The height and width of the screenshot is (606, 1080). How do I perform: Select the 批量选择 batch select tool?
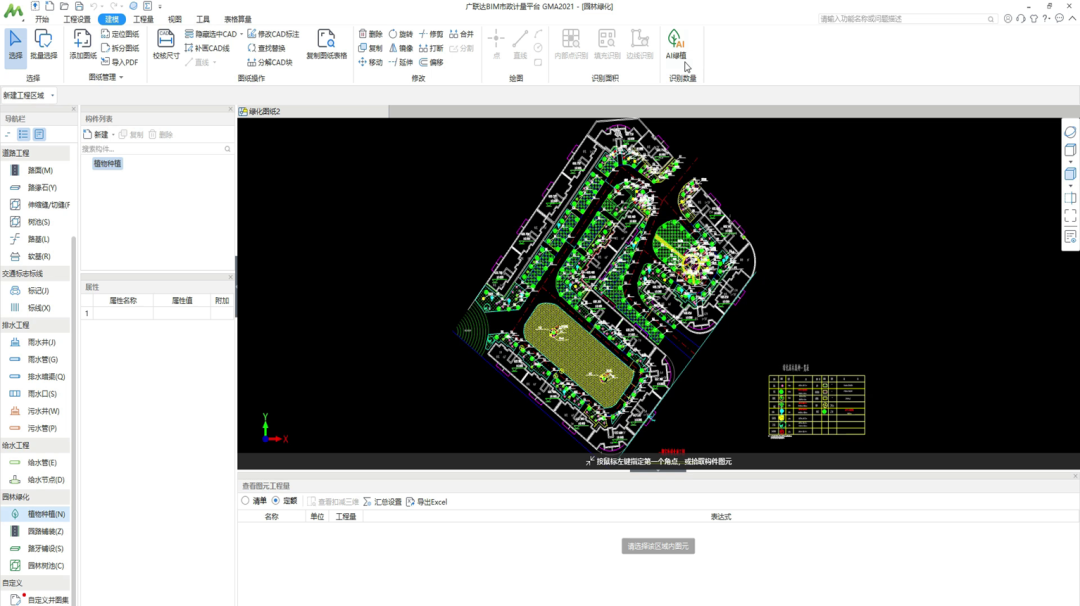pos(43,43)
